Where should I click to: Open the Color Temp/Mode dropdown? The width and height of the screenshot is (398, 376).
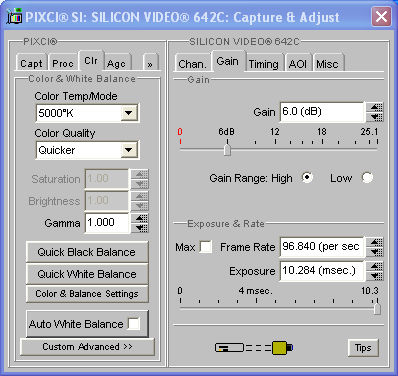129,113
